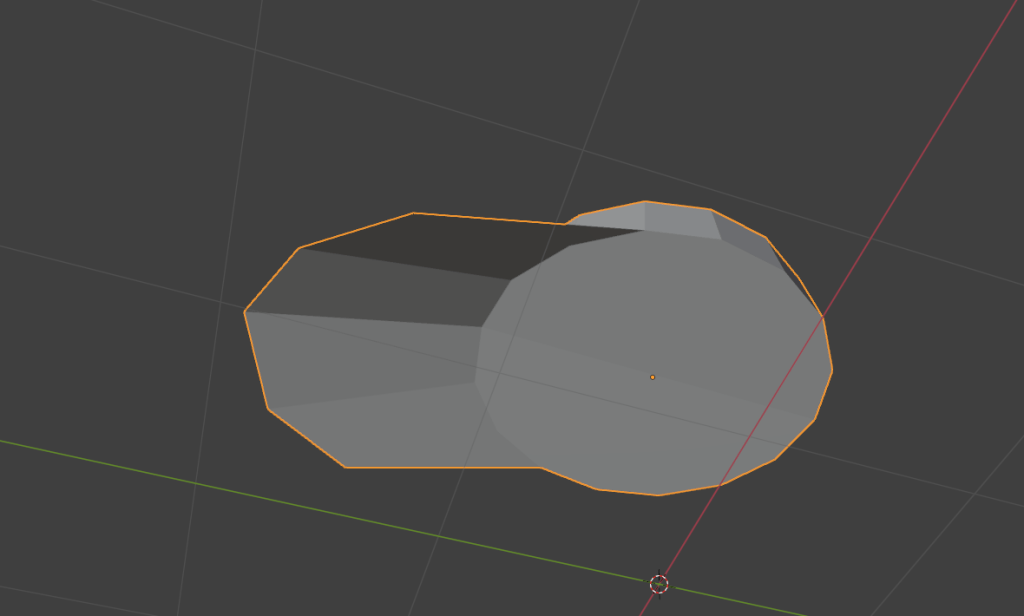Click the leftmost corner vertex of the mesh outline
1024x616 pixels.
pos(245,311)
